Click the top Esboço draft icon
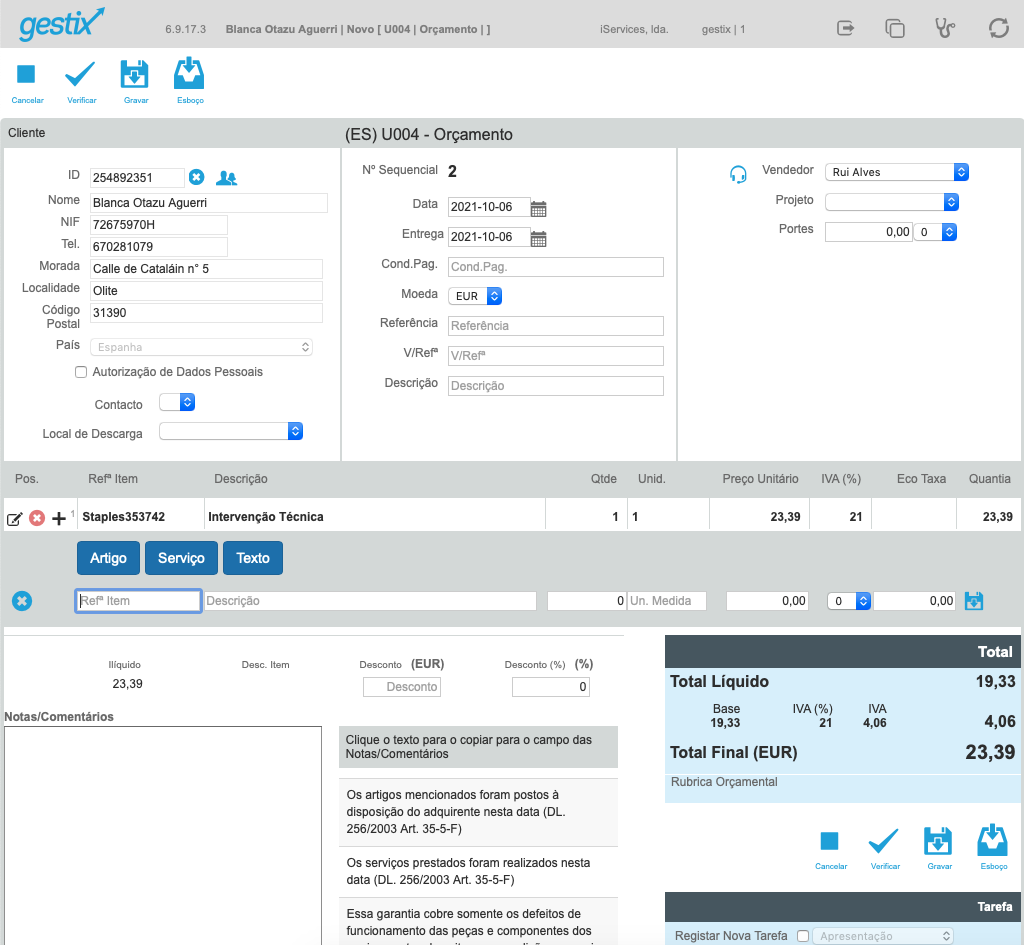 189,73
